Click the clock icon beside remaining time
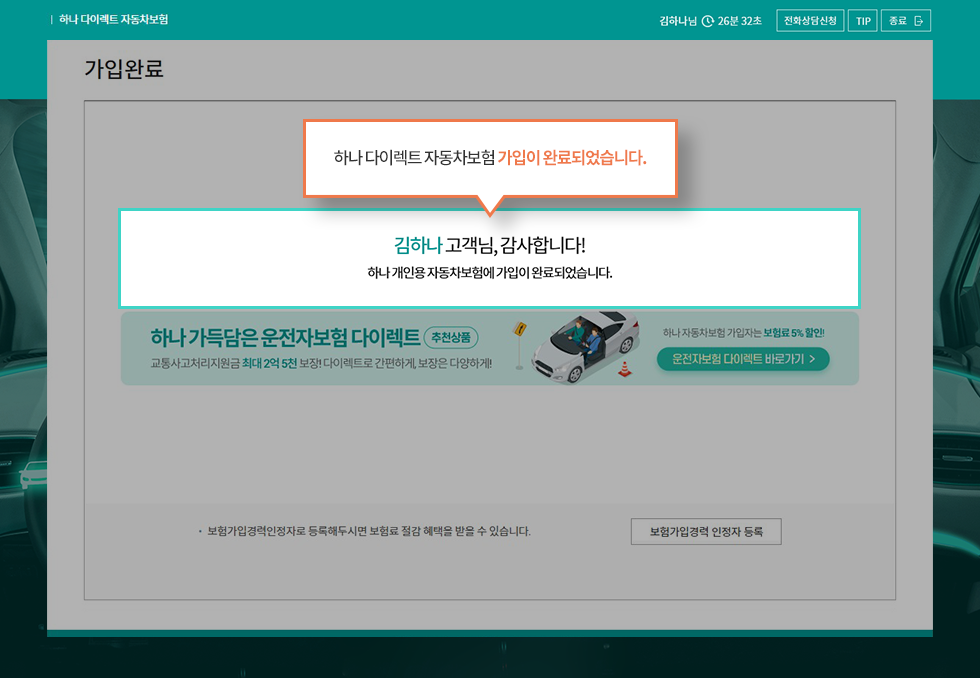980x678 pixels. click(x=708, y=21)
